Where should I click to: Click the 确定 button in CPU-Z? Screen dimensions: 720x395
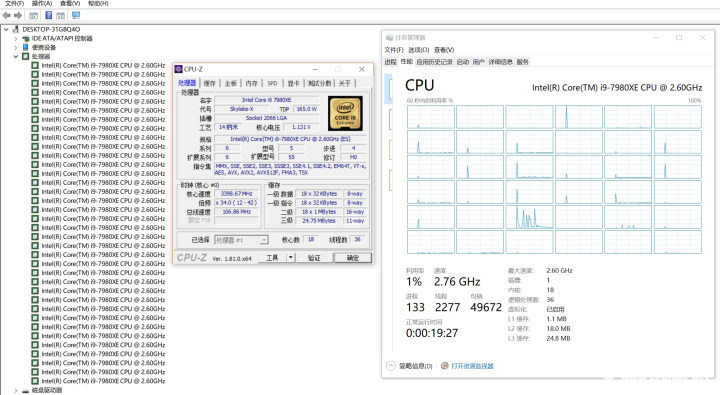click(x=353, y=258)
